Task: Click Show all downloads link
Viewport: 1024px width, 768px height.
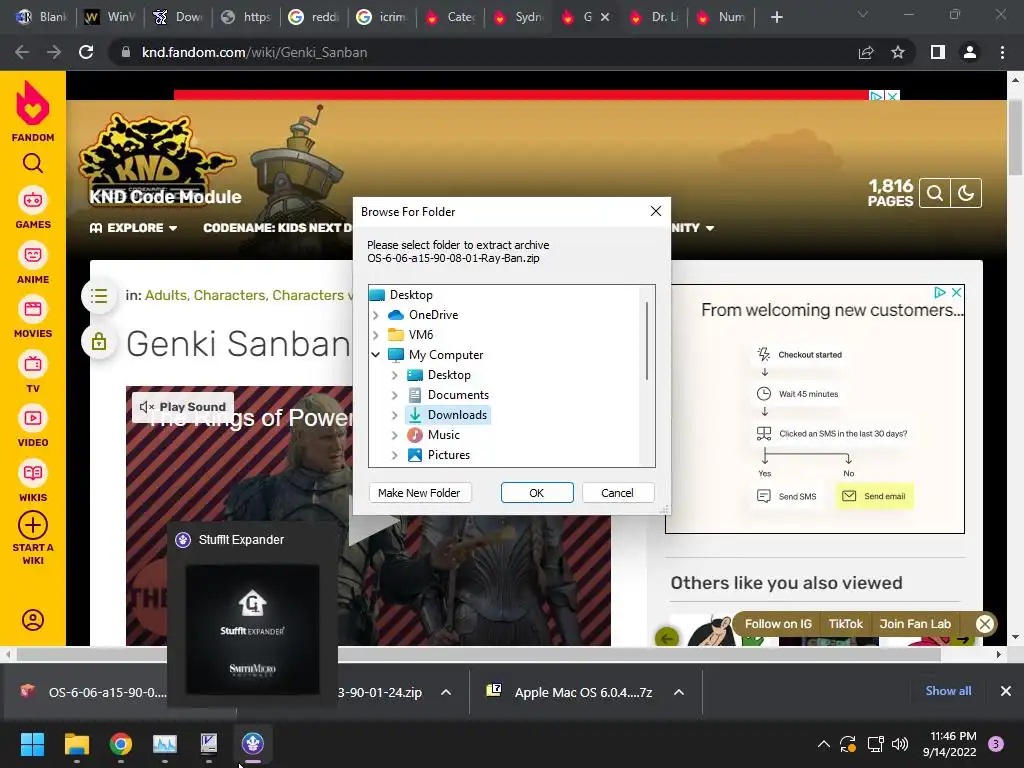Action: [948, 691]
